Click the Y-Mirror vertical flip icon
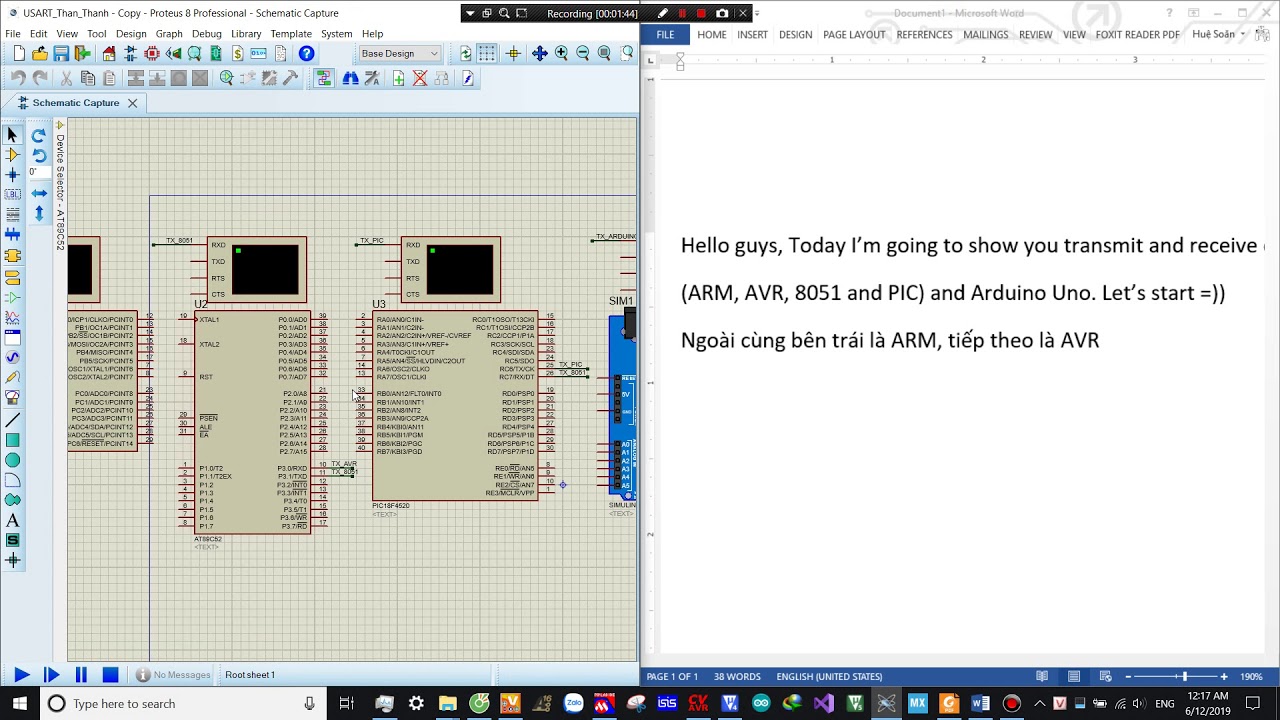 pos(39,213)
